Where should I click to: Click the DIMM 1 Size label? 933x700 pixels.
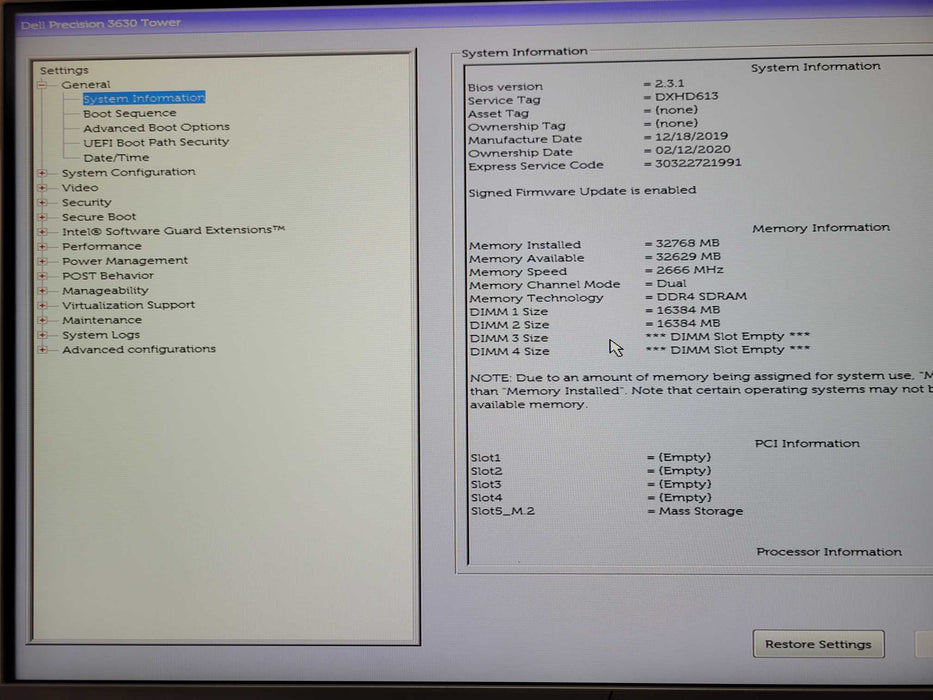pyautogui.click(x=509, y=311)
